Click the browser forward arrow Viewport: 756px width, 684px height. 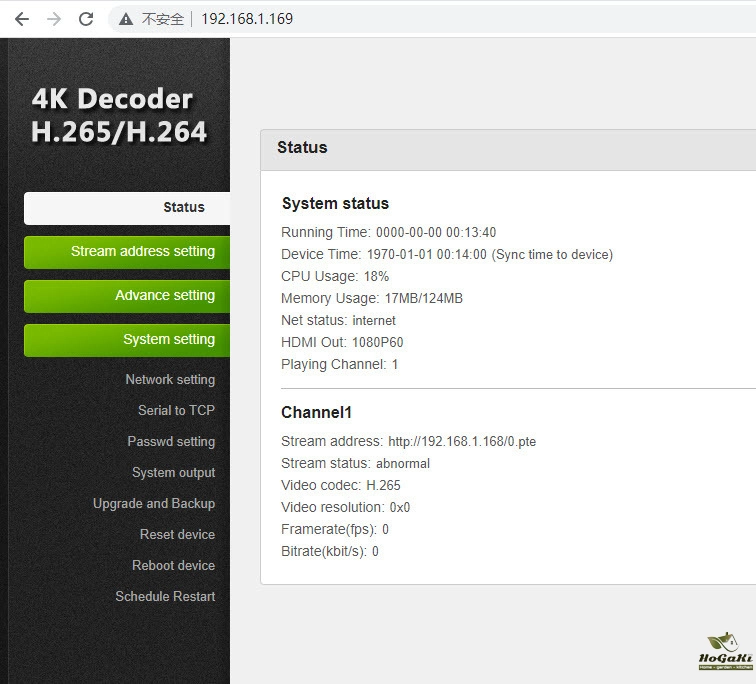54,19
